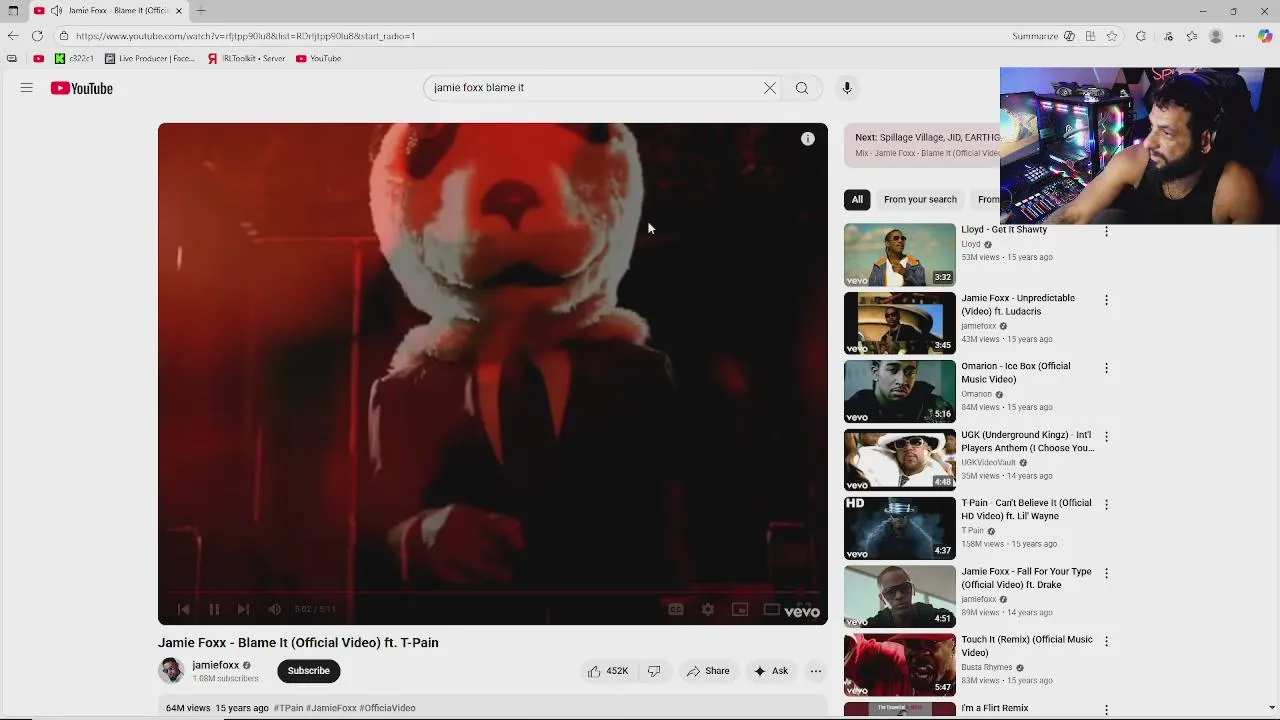Image resolution: width=1280 pixels, height=720 pixels.
Task: Open Omarion Ice Box thumbnail
Action: tap(900, 391)
